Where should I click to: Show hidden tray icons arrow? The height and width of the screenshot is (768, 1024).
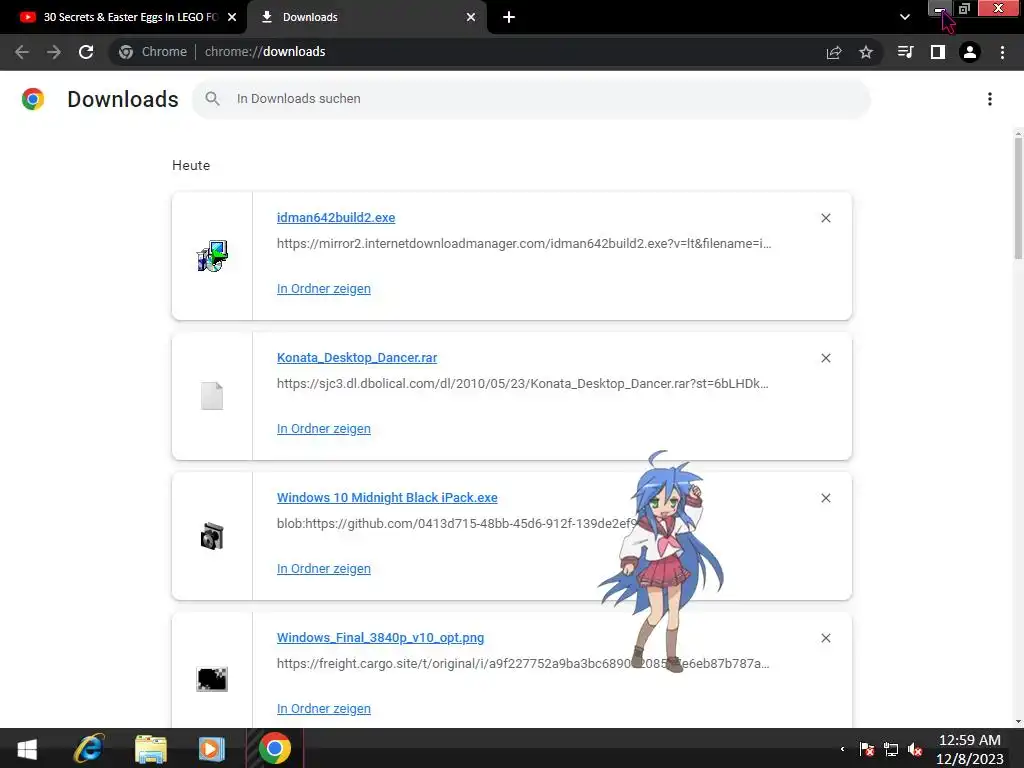point(842,749)
